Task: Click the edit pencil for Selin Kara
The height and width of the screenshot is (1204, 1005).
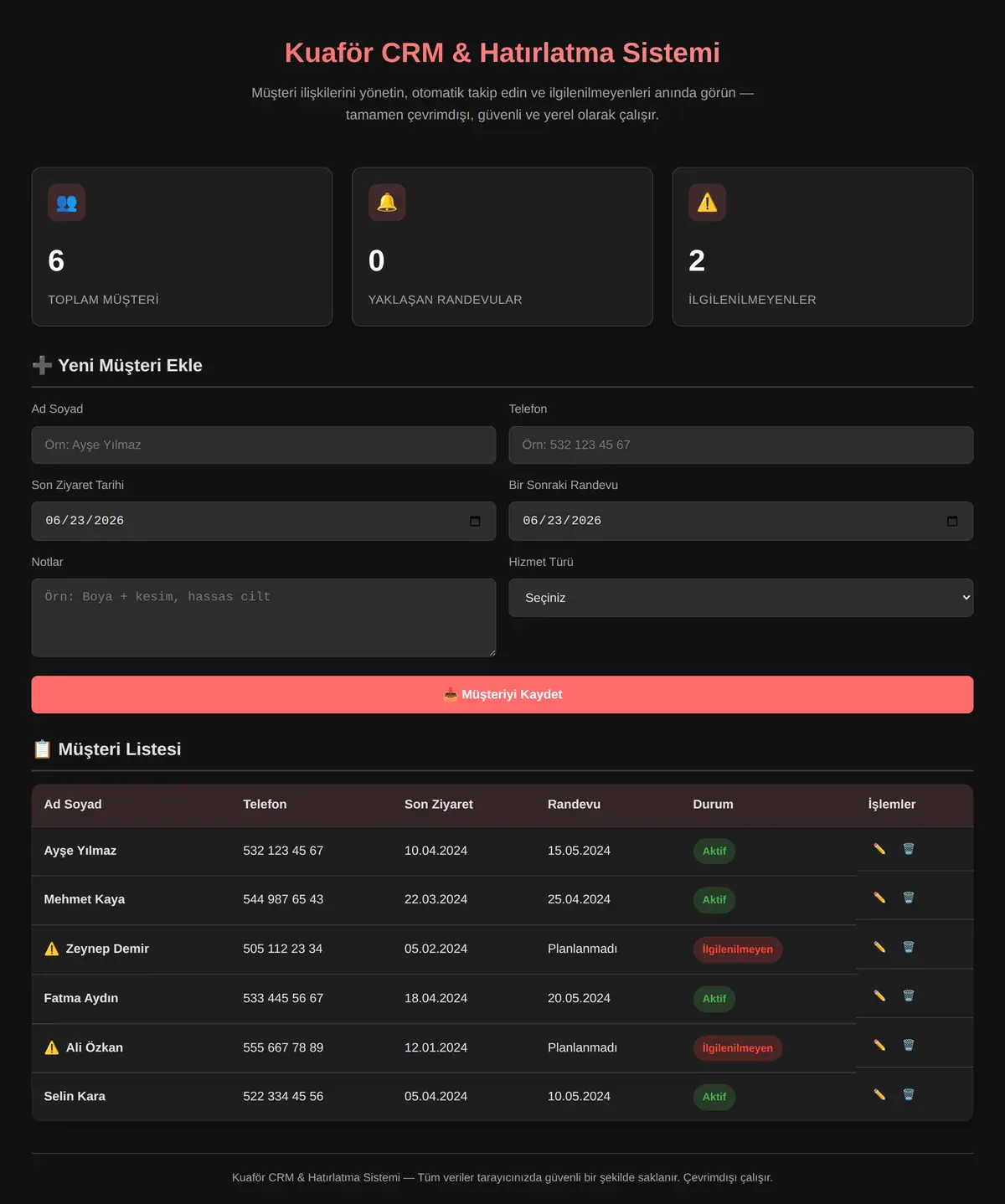Action: click(879, 1094)
